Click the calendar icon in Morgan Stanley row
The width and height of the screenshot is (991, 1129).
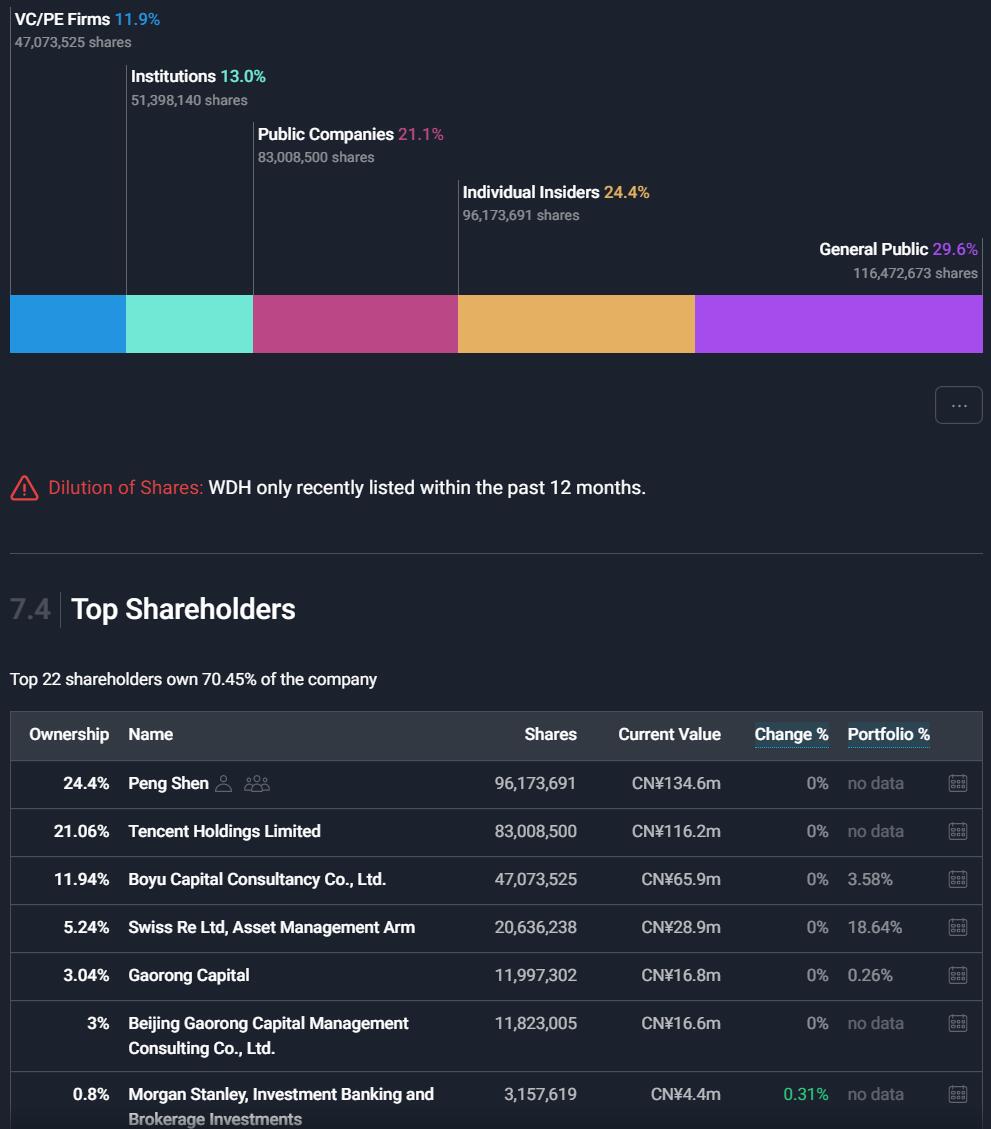pos(957,1094)
